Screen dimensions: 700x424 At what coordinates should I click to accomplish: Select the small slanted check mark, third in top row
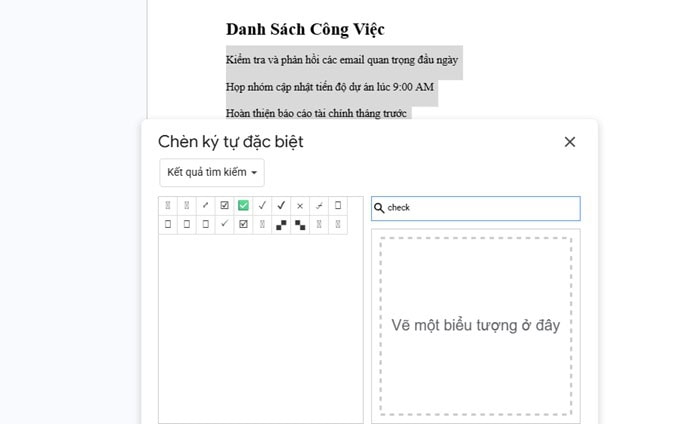click(205, 206)
